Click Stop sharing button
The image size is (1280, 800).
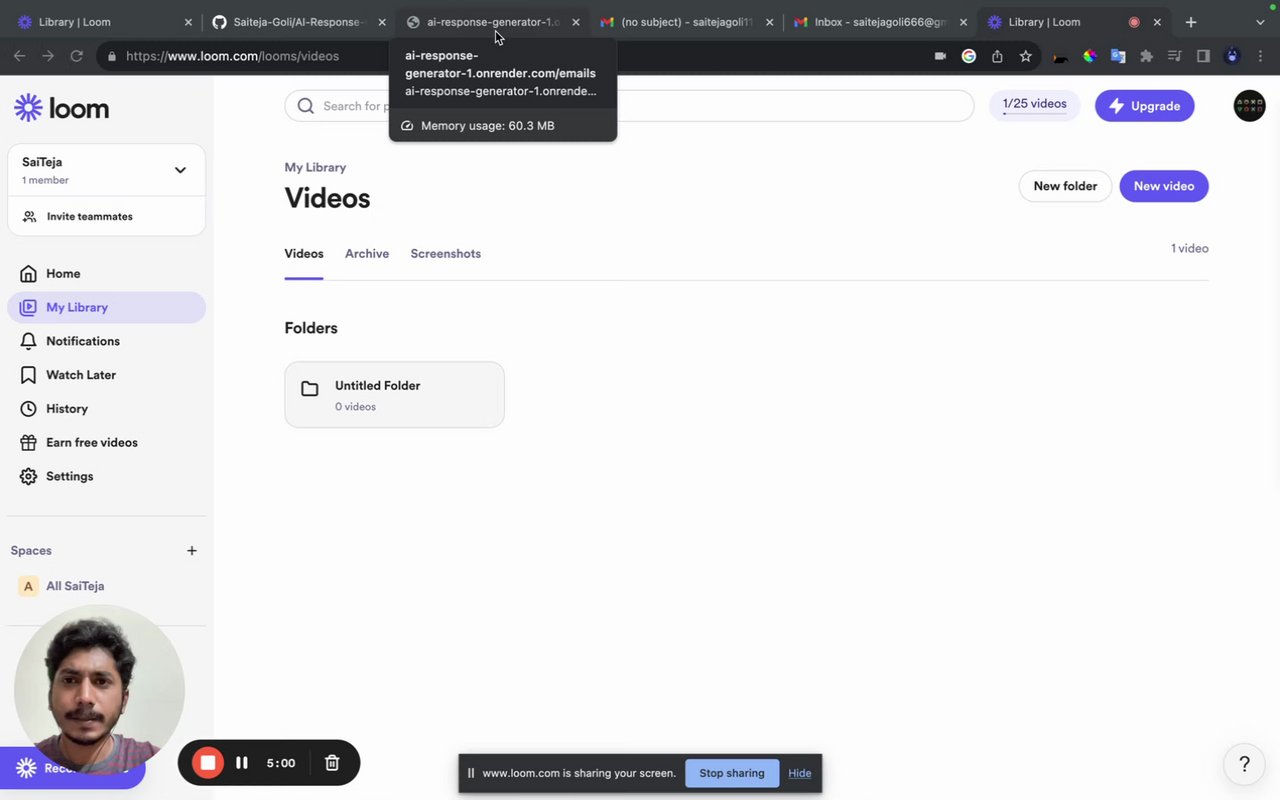coord(732,773)
